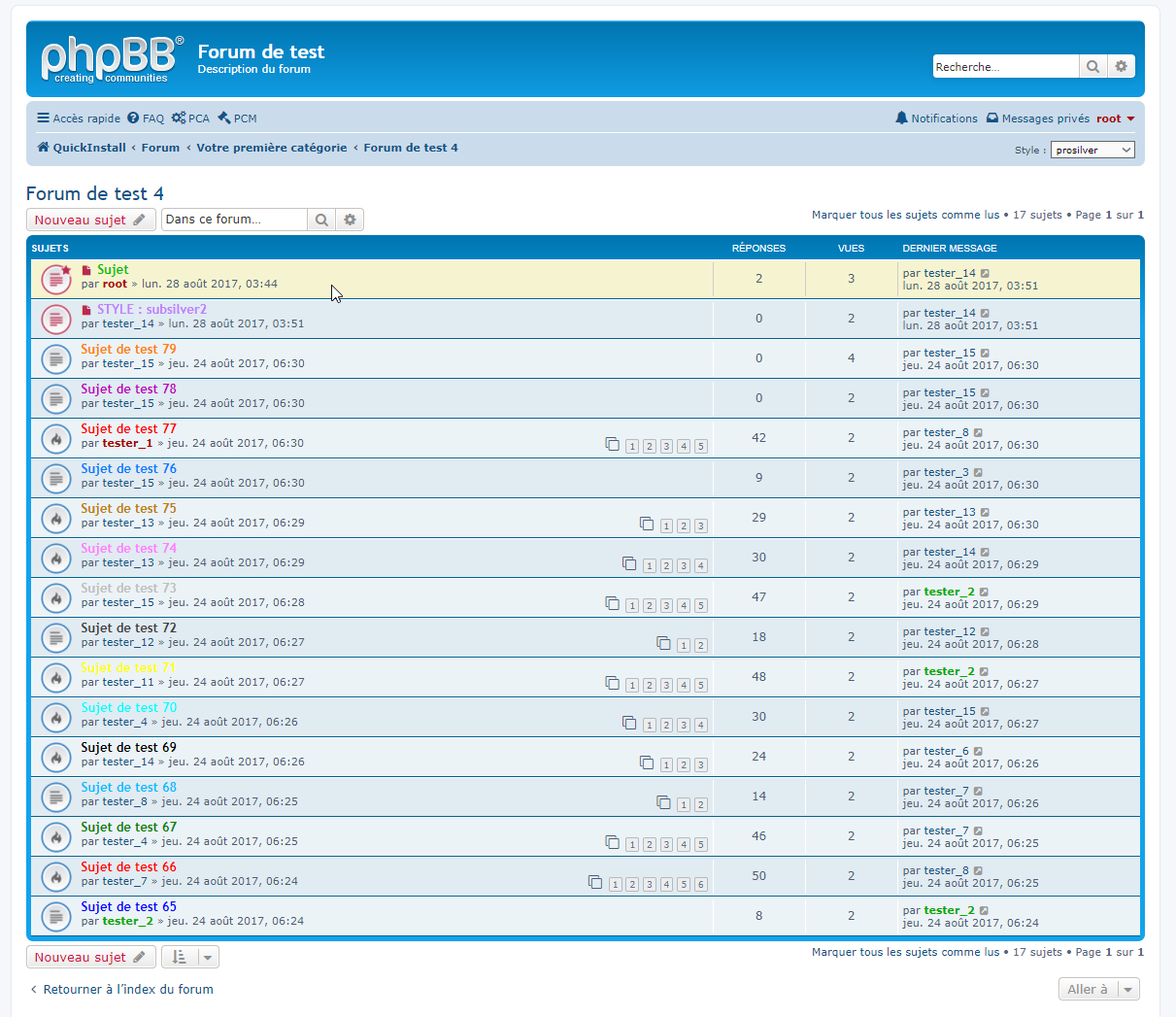This screenshot has width=1176, height=1017.
Task: Go to page 5 of Sujet de test 71
Action: 700,685
